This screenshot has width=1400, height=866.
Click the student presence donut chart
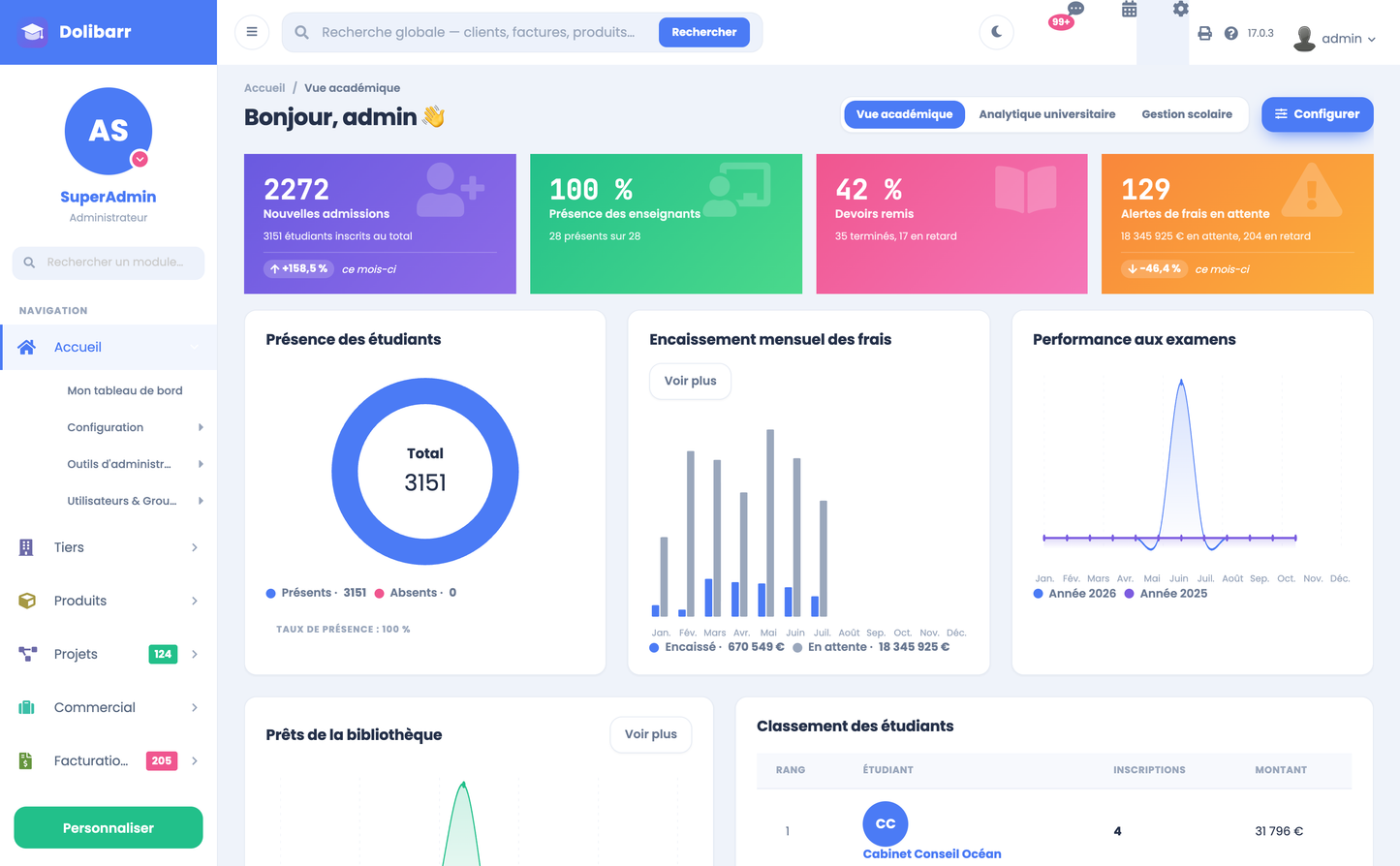[425, 472]
